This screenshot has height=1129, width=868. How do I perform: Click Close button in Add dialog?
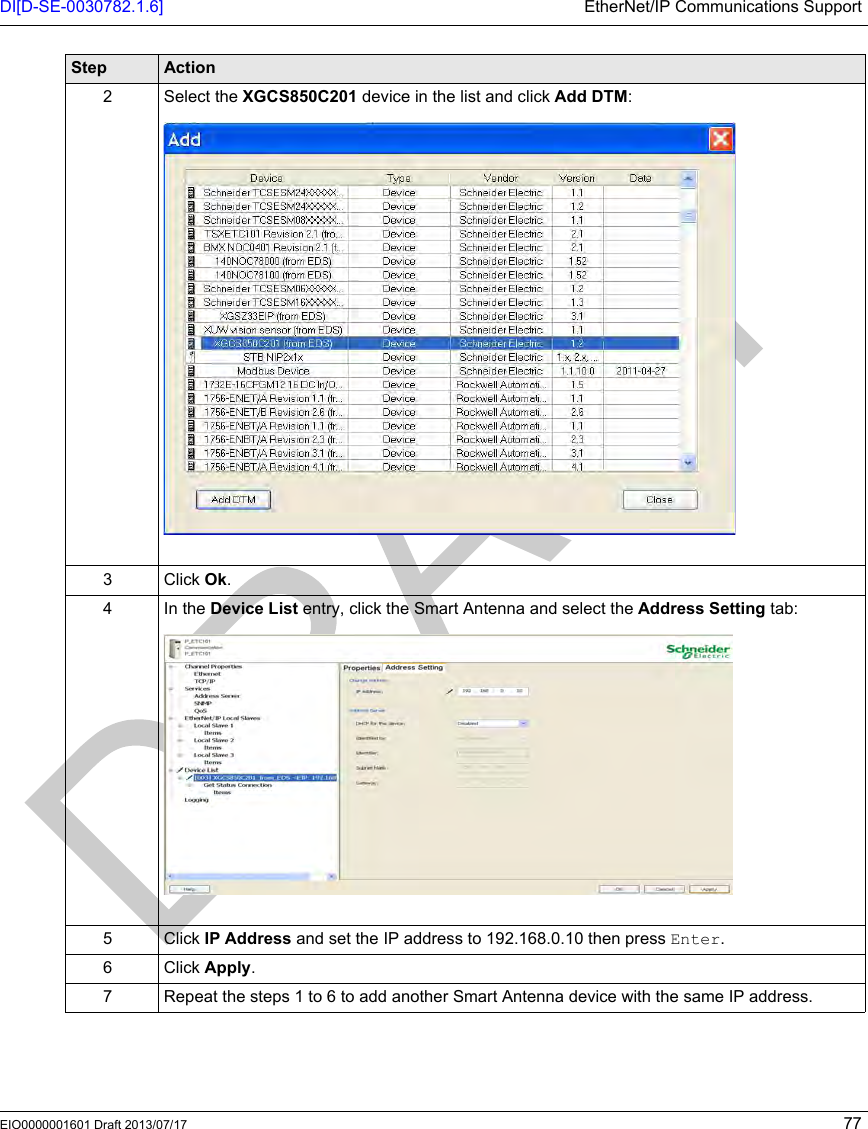coord(659,500)
